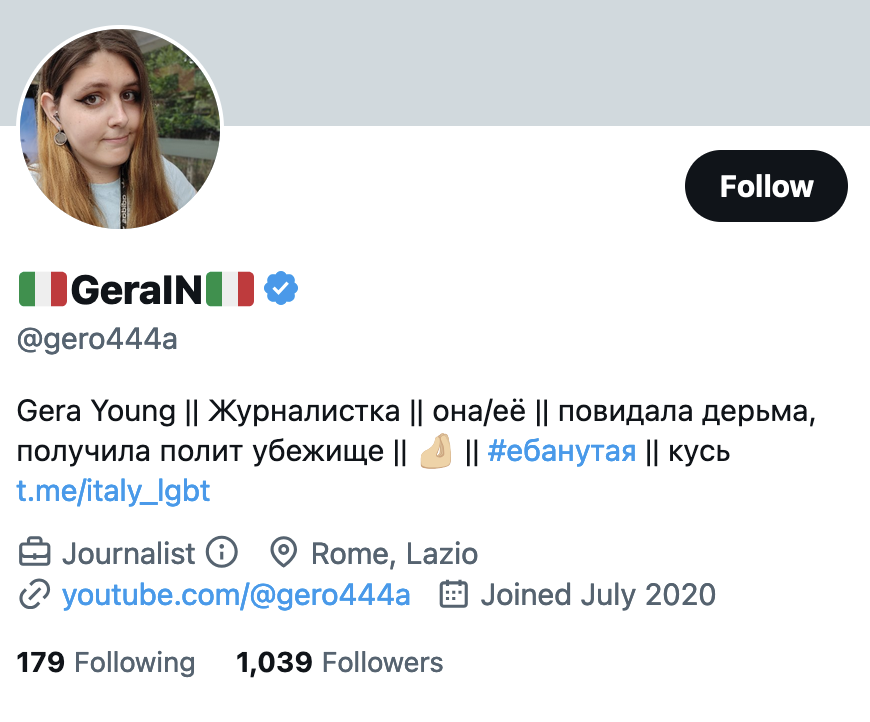Follow the GeraIN account

[766, 186]
